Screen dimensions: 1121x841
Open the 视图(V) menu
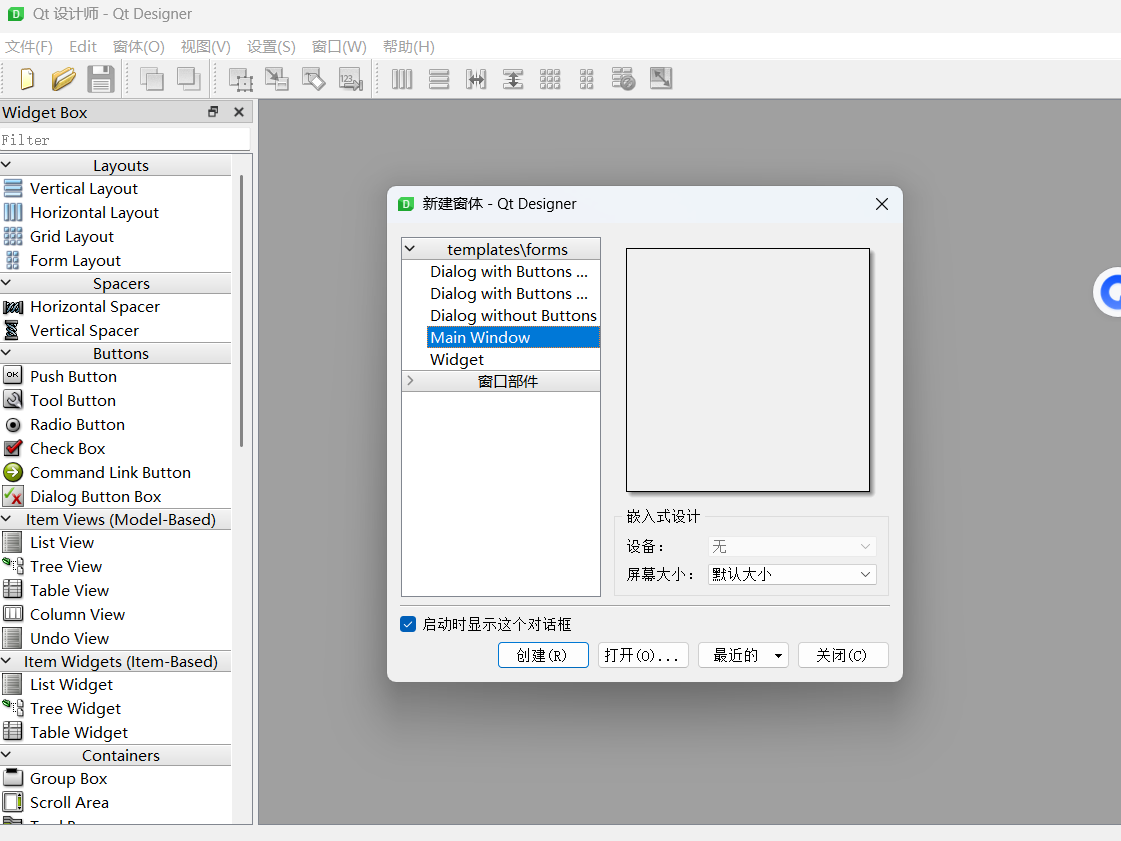pyautogui.click(x=206, y=46)
